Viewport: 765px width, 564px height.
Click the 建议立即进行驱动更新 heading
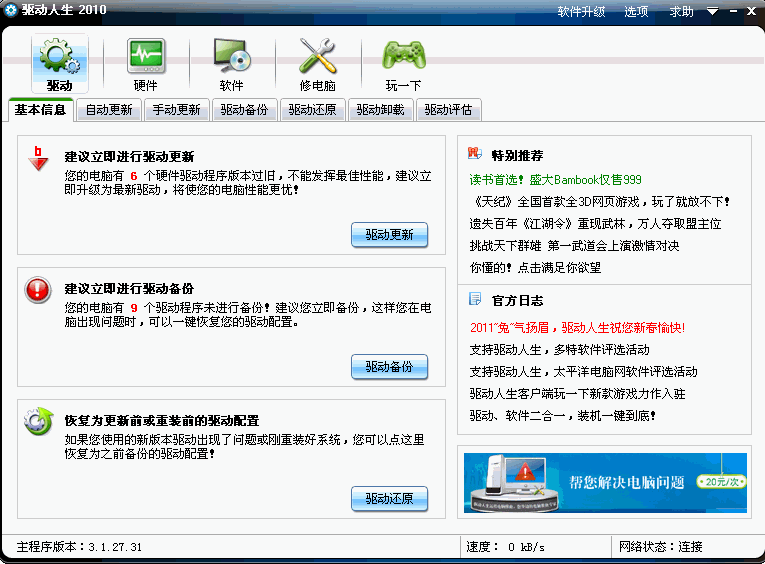[129, 157]
